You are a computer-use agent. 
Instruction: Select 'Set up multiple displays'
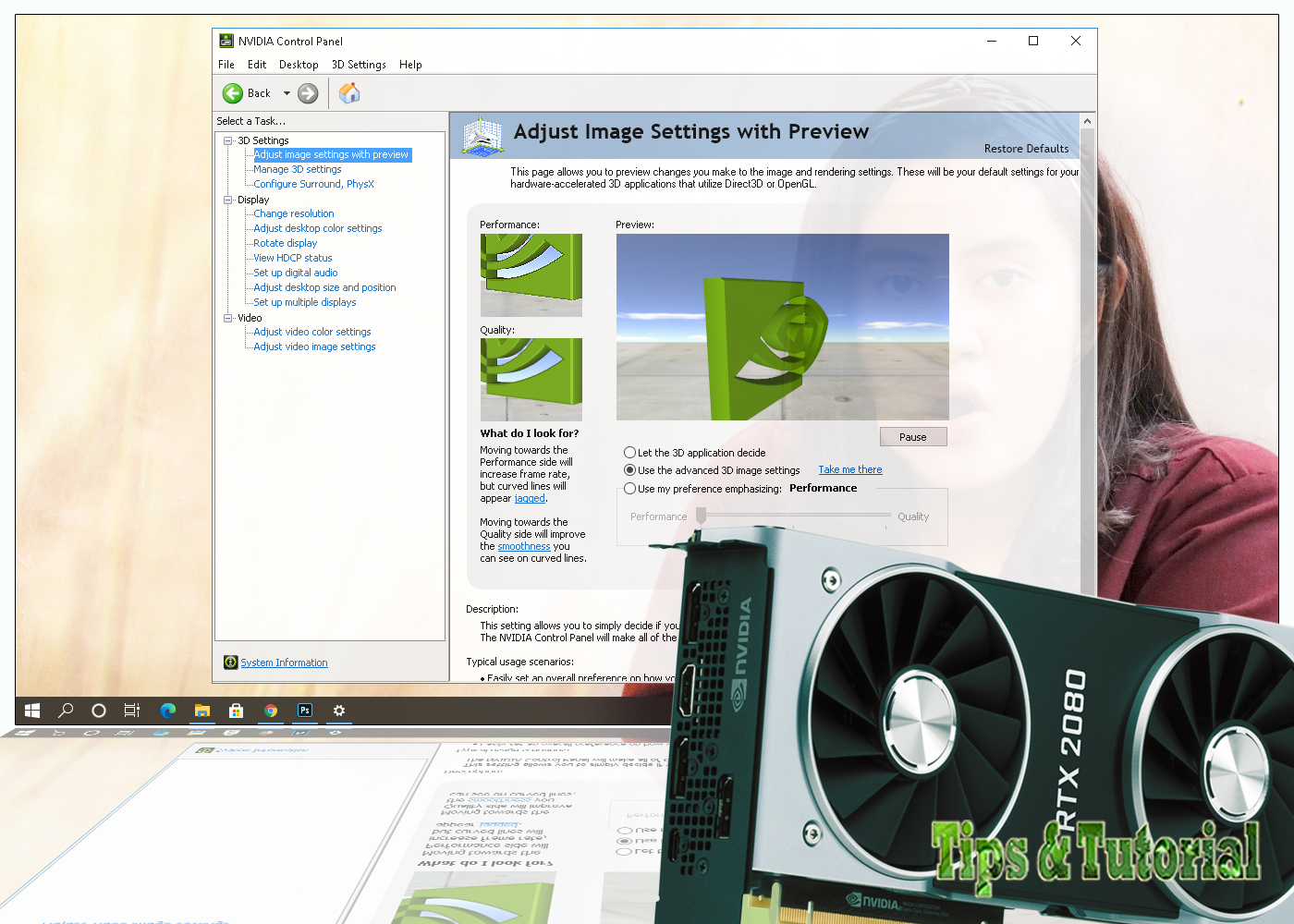tap(305, 302)
